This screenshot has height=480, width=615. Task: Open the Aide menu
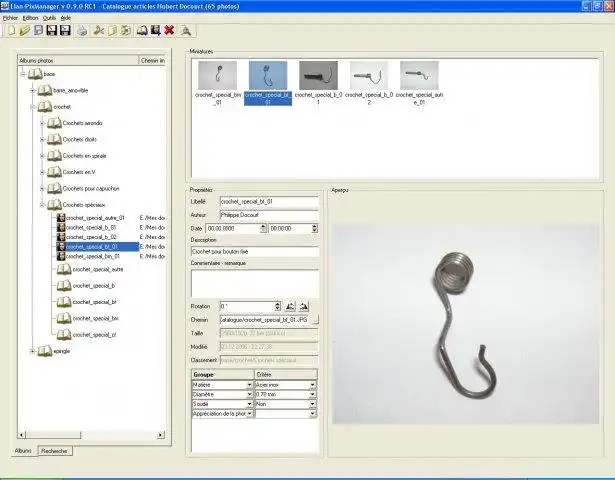click(x=66, y=18)
